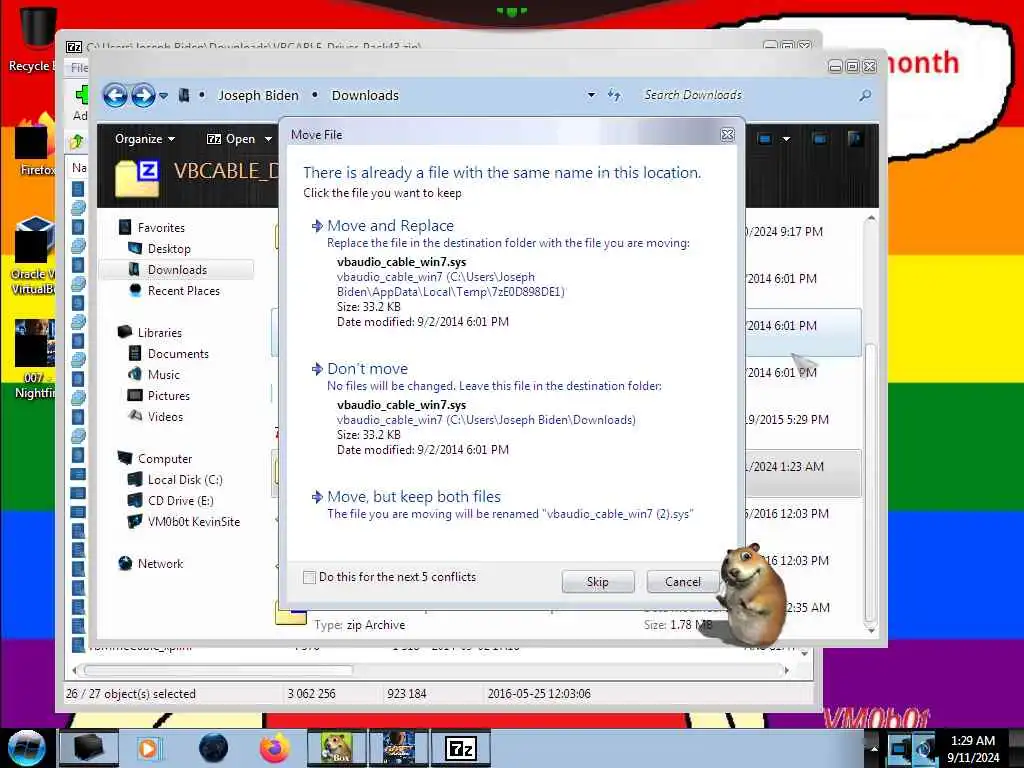Open Videos library in navigation pane
The width and height of the screenshot is (1024, 768).
click(x=165, y=417)
